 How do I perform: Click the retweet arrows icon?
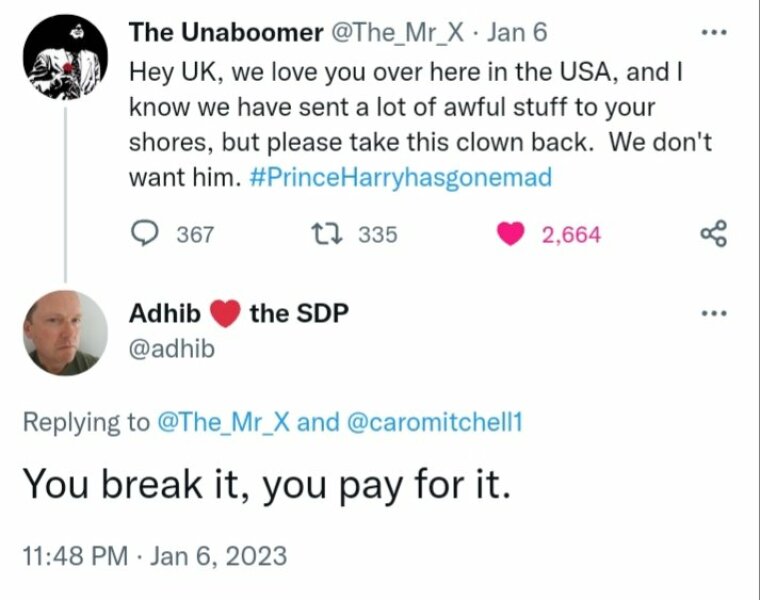(326, 234)
